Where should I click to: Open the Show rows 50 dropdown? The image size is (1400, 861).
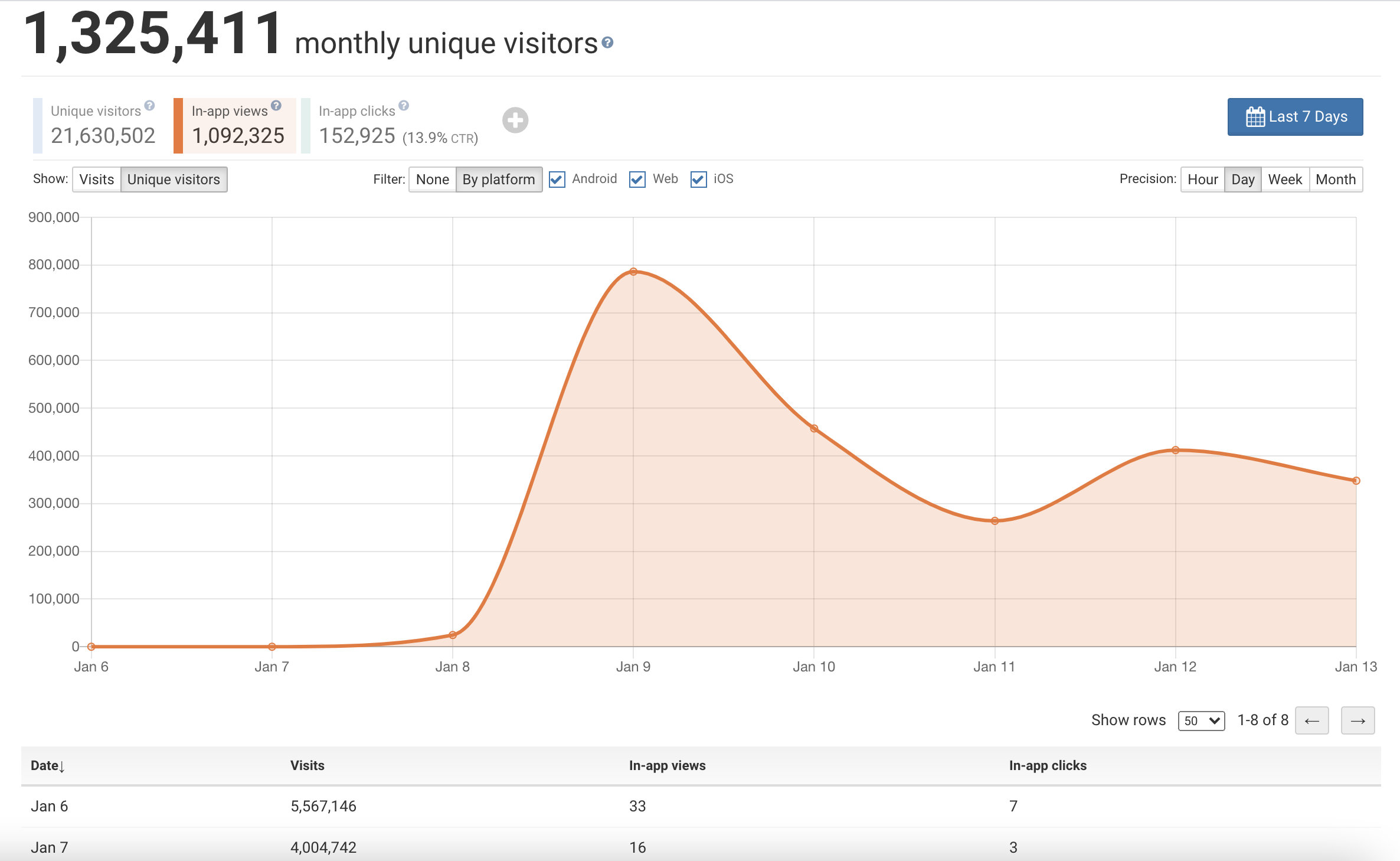pyautogui.click(x=1201, y=720)
